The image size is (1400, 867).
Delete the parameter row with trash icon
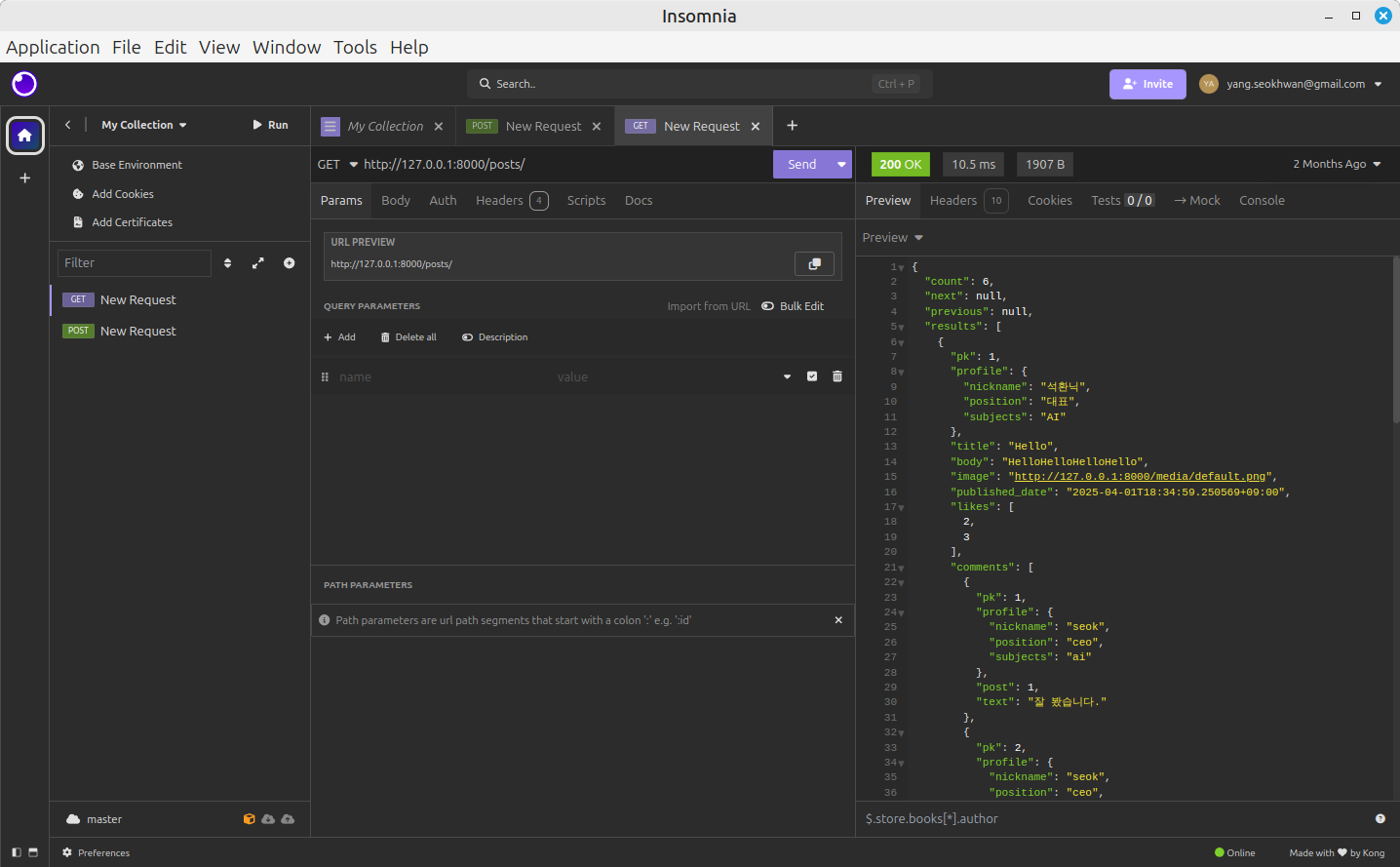click(x=837, y=376)
